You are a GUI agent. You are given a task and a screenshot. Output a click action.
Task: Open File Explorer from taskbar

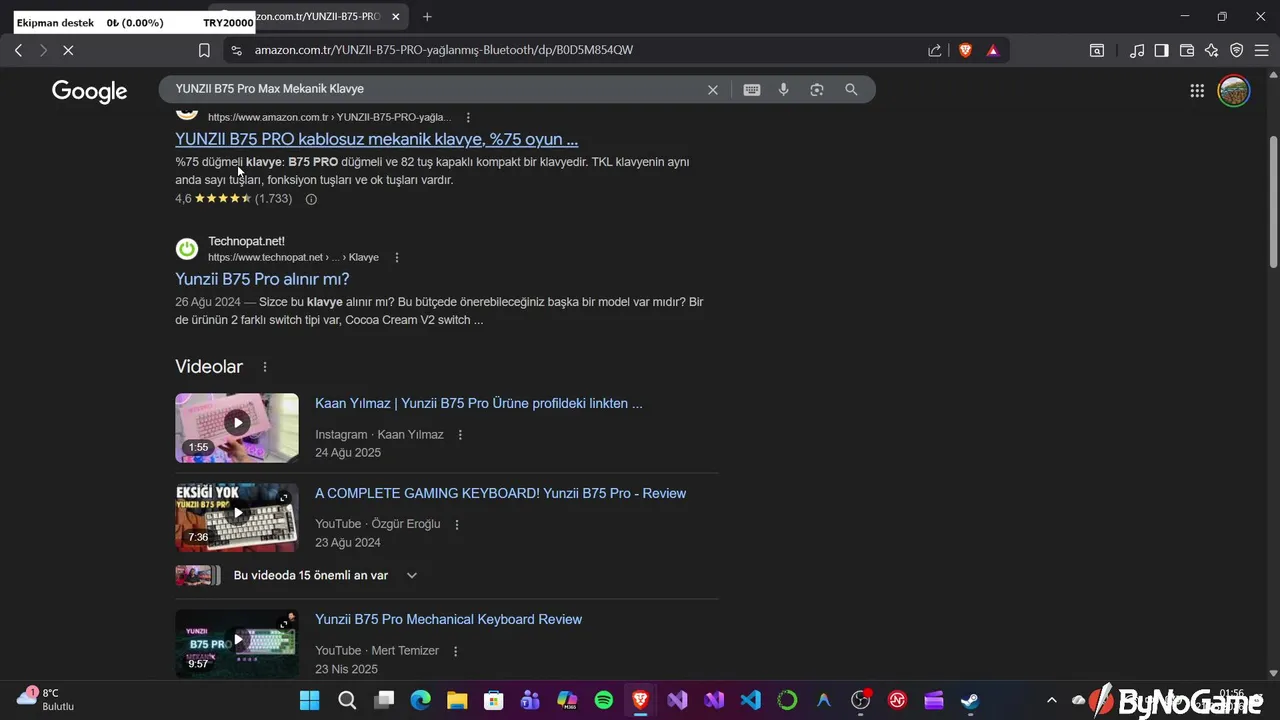(x=457, y=700)
